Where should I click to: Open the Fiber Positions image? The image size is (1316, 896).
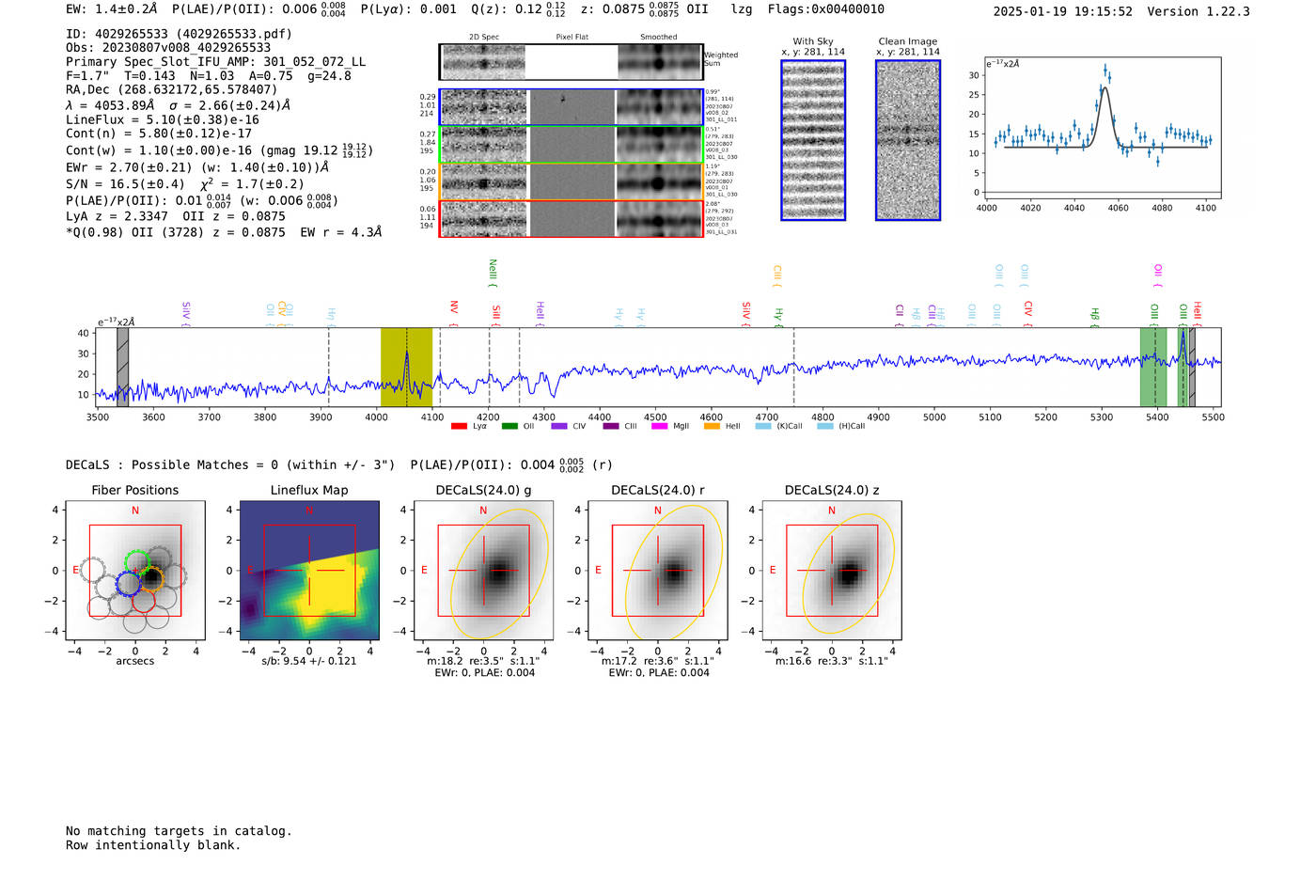[x=135, y=571]
